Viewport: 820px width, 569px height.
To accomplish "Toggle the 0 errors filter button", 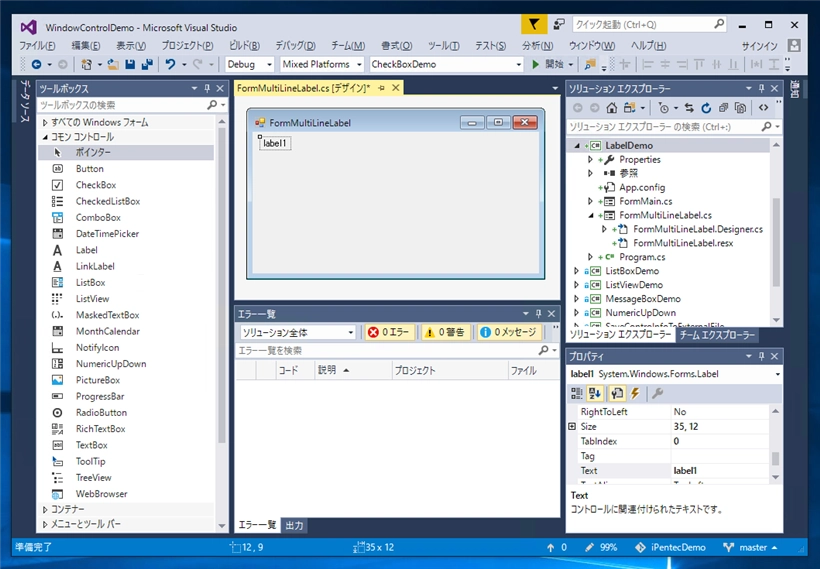I will point(390,332).
